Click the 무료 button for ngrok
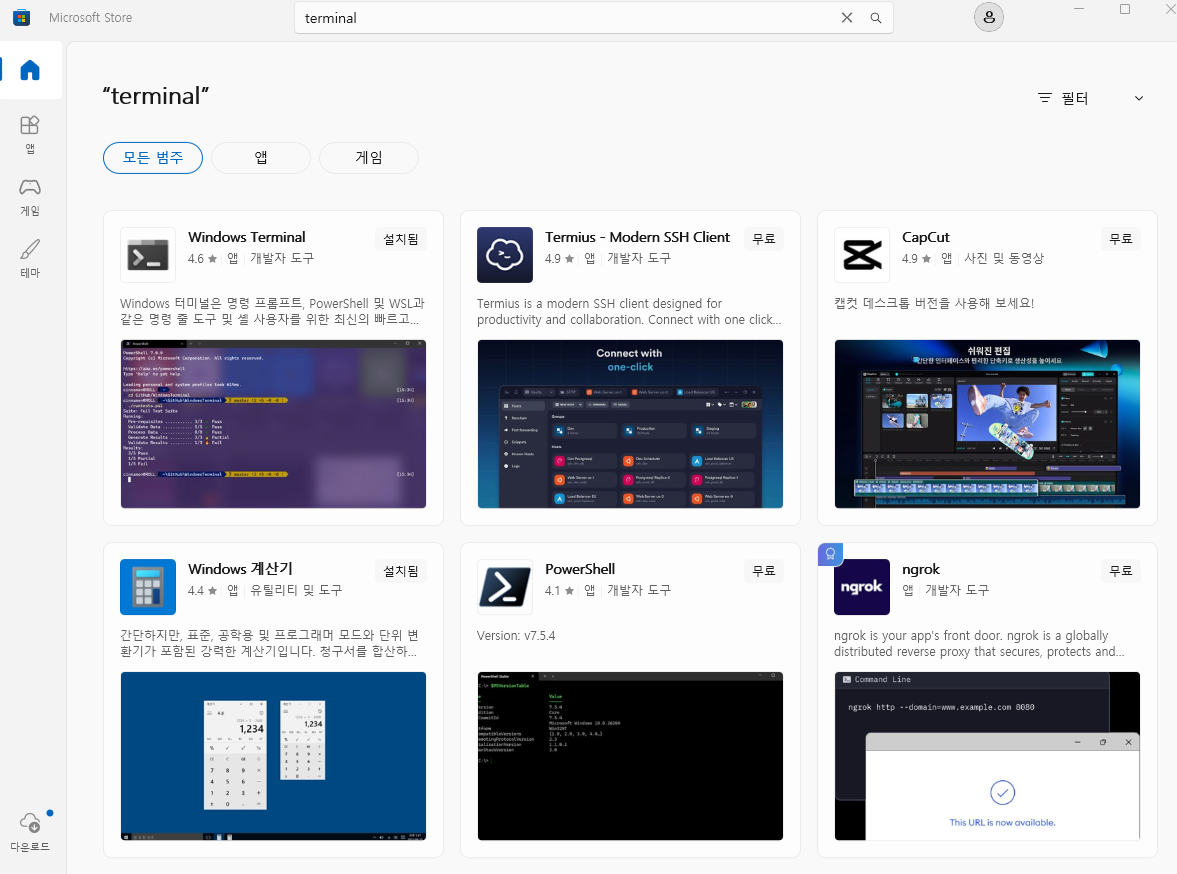 click(x=1120, y=570)
